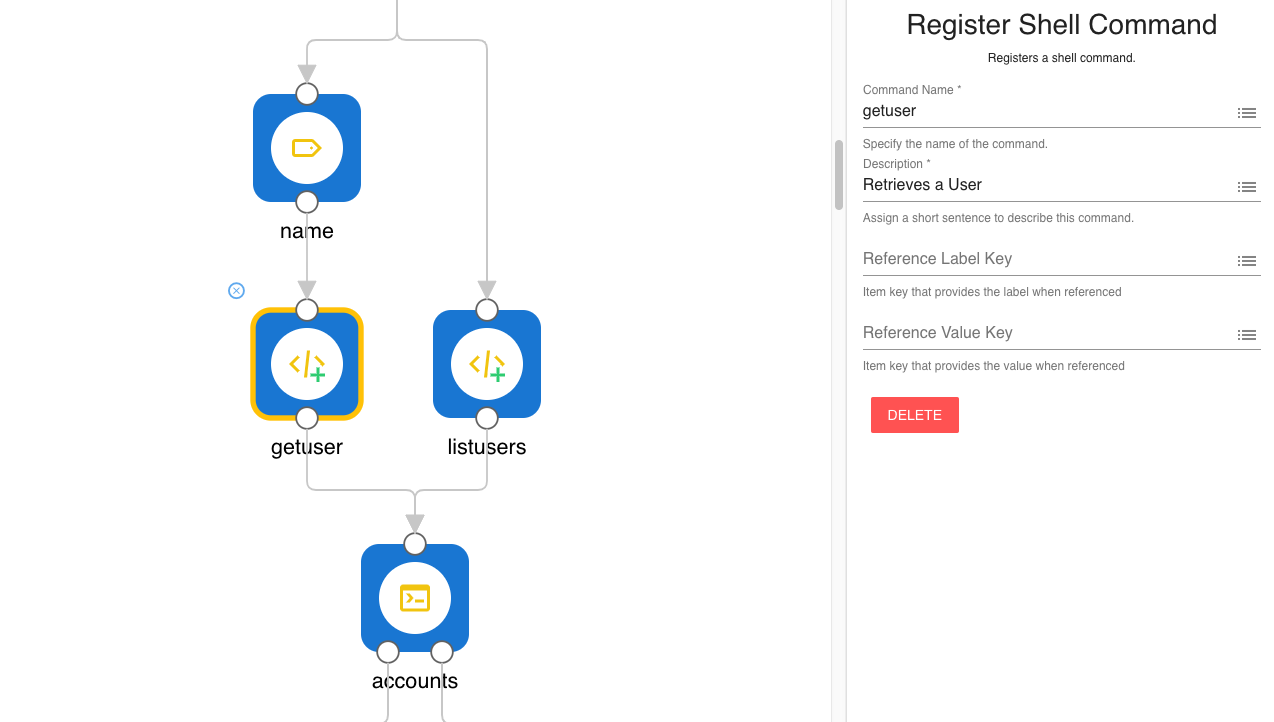Expand the Reference Label Key options list

[1247, 261]
